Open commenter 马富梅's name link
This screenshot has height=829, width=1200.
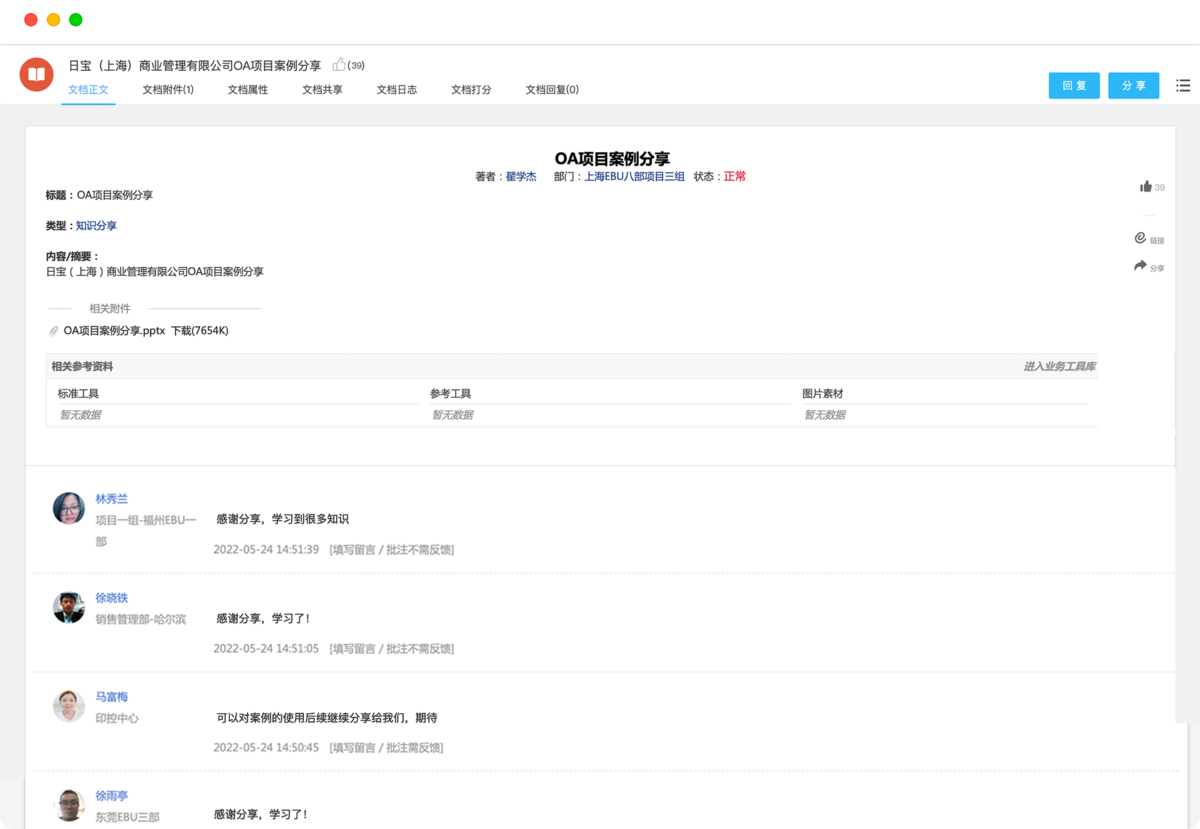112,696
